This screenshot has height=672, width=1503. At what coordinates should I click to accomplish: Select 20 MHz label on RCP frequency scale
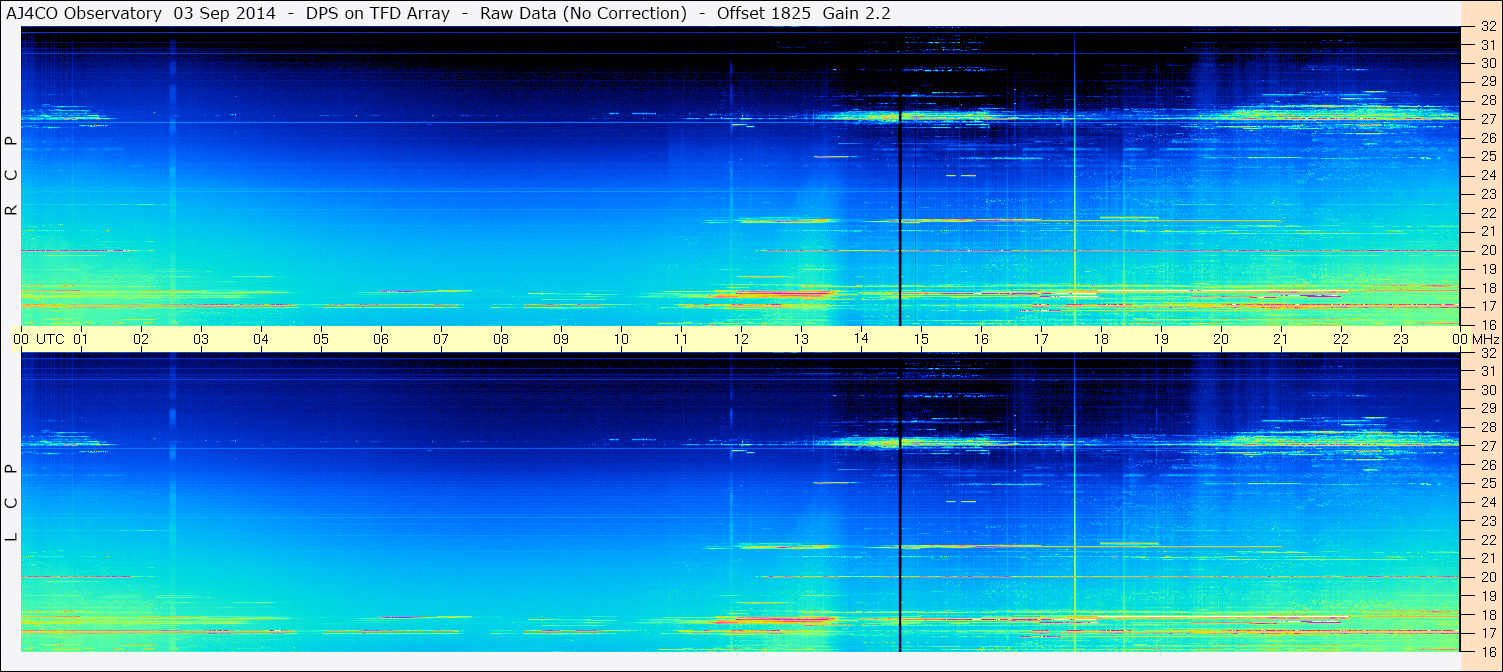[x=1487, y=250]
